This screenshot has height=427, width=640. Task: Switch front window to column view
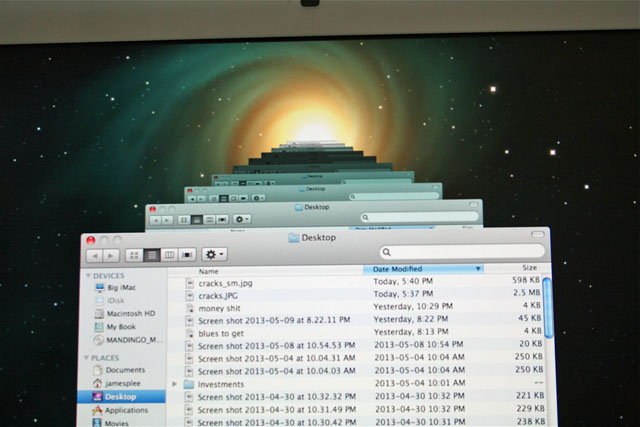169,255
